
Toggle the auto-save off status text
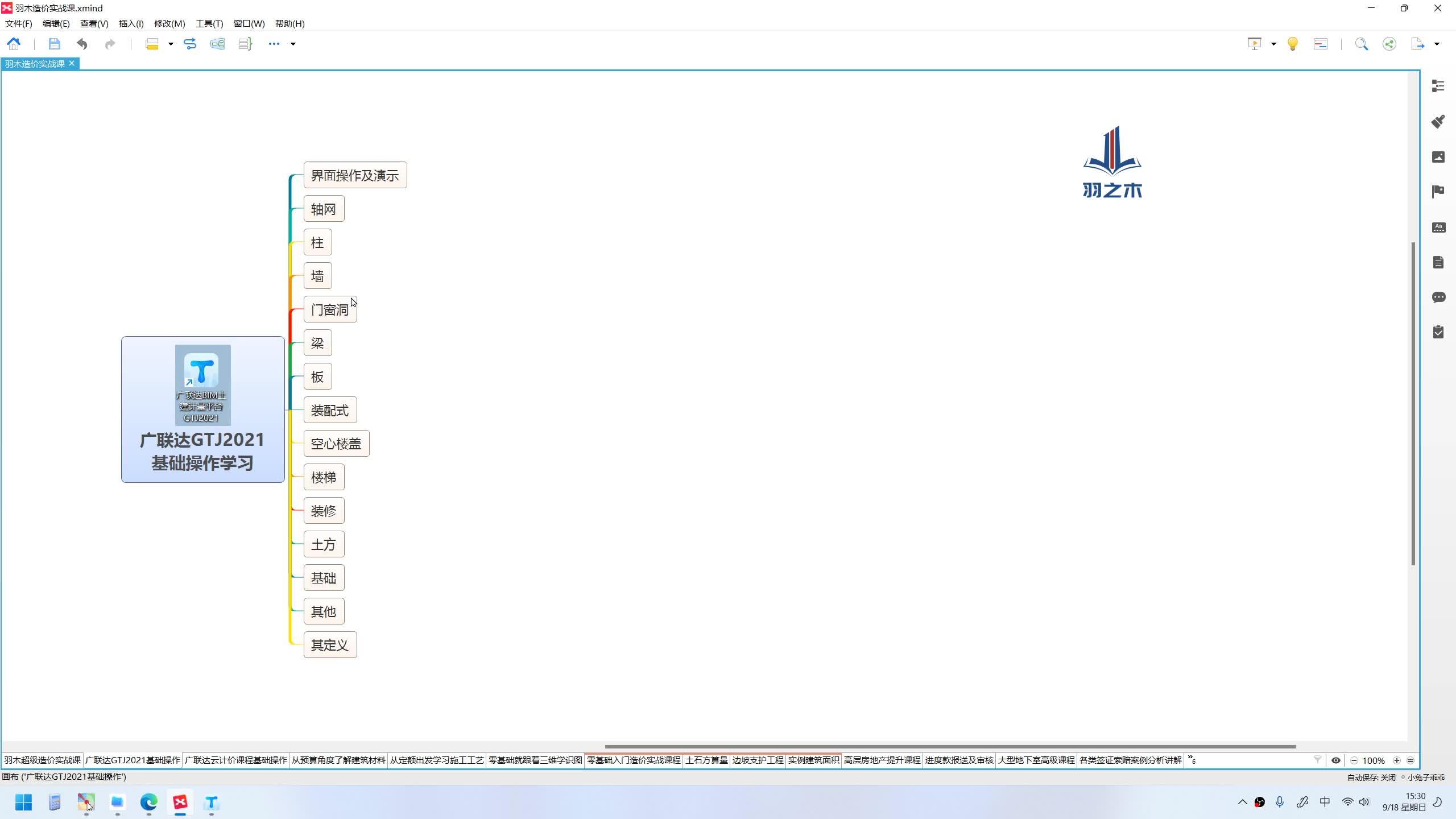pos(1371,777)
